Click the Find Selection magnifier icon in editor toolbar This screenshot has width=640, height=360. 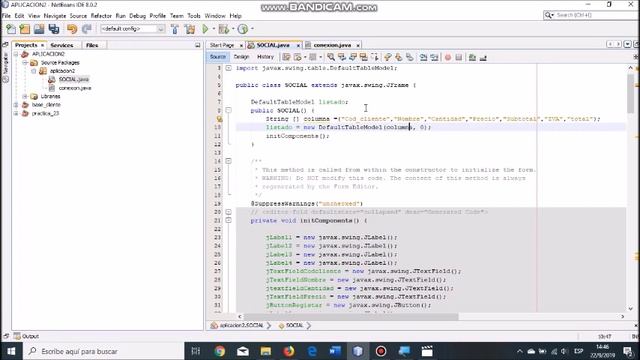pyautogui.click(x=331, y=57)
